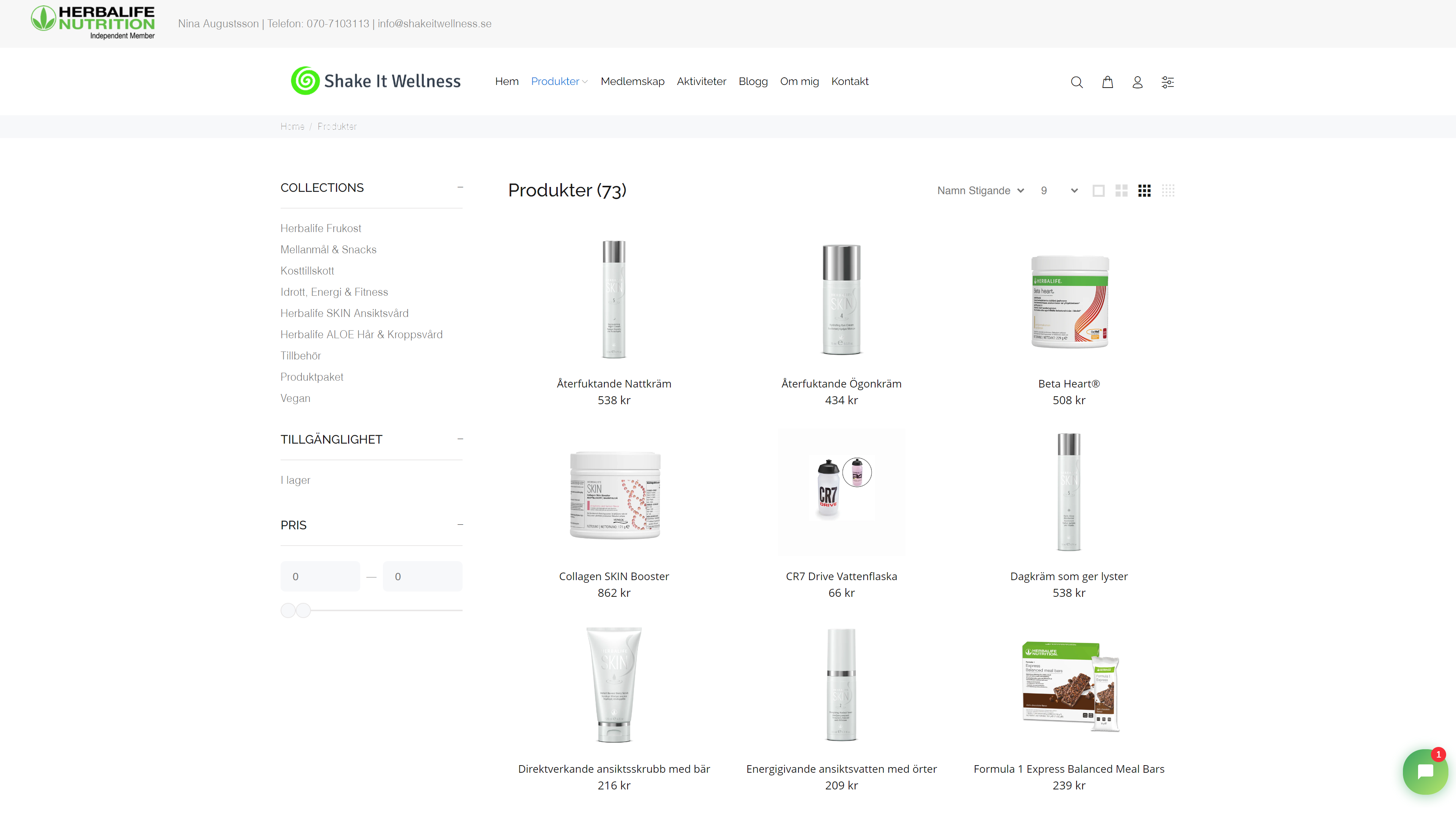Open the search icon in header
The image size is (1456, 819).
1076,82
